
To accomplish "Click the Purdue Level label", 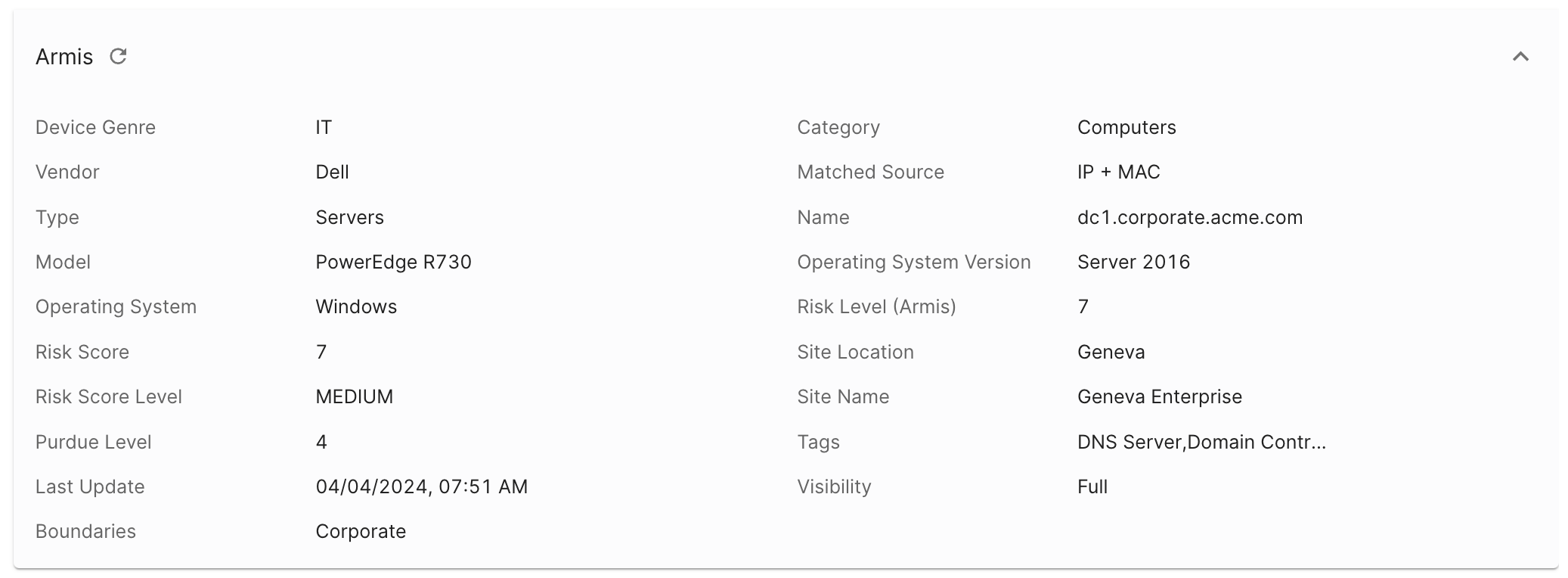I will coord(93,442).
